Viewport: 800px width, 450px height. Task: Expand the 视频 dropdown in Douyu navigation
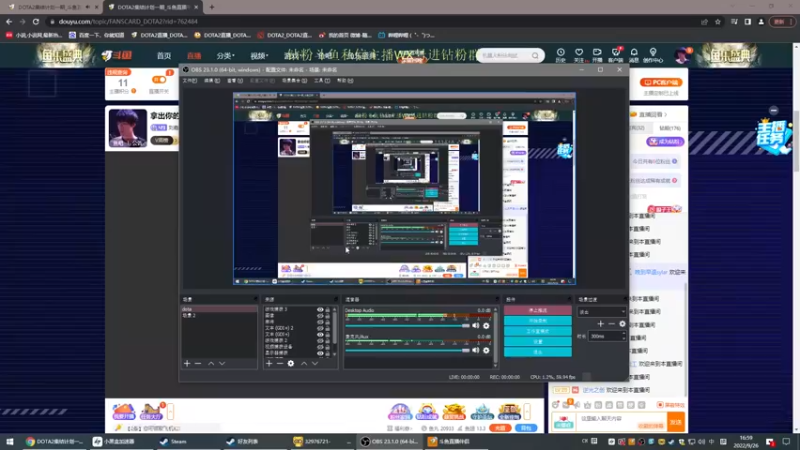[x=259, y=56]
